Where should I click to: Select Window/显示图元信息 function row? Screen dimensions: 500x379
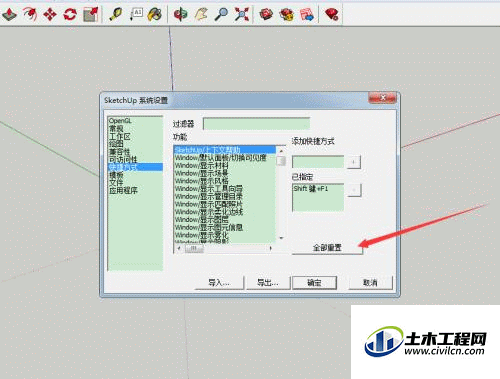tap(225, 227)
